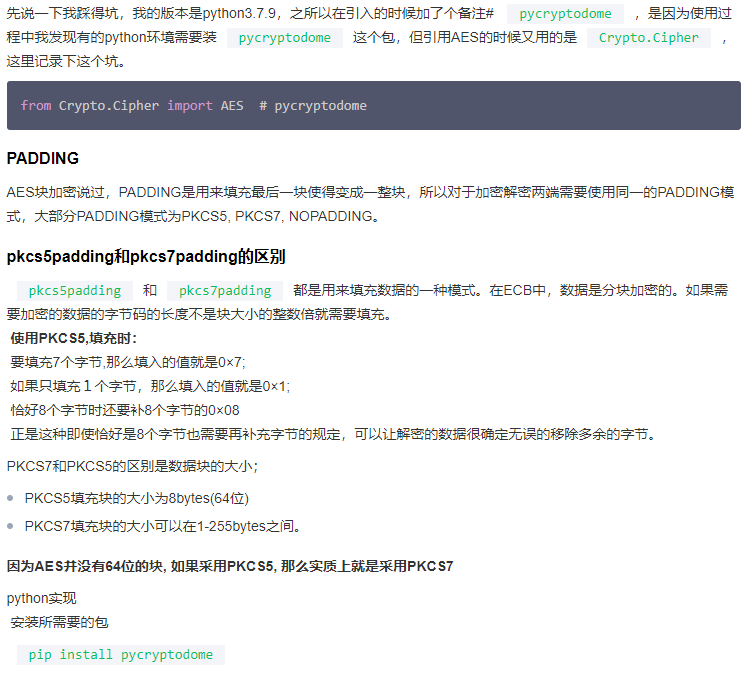Screen dimensions: 747x675
Task: Click the code block import line
Action: (x=193, y=105)
